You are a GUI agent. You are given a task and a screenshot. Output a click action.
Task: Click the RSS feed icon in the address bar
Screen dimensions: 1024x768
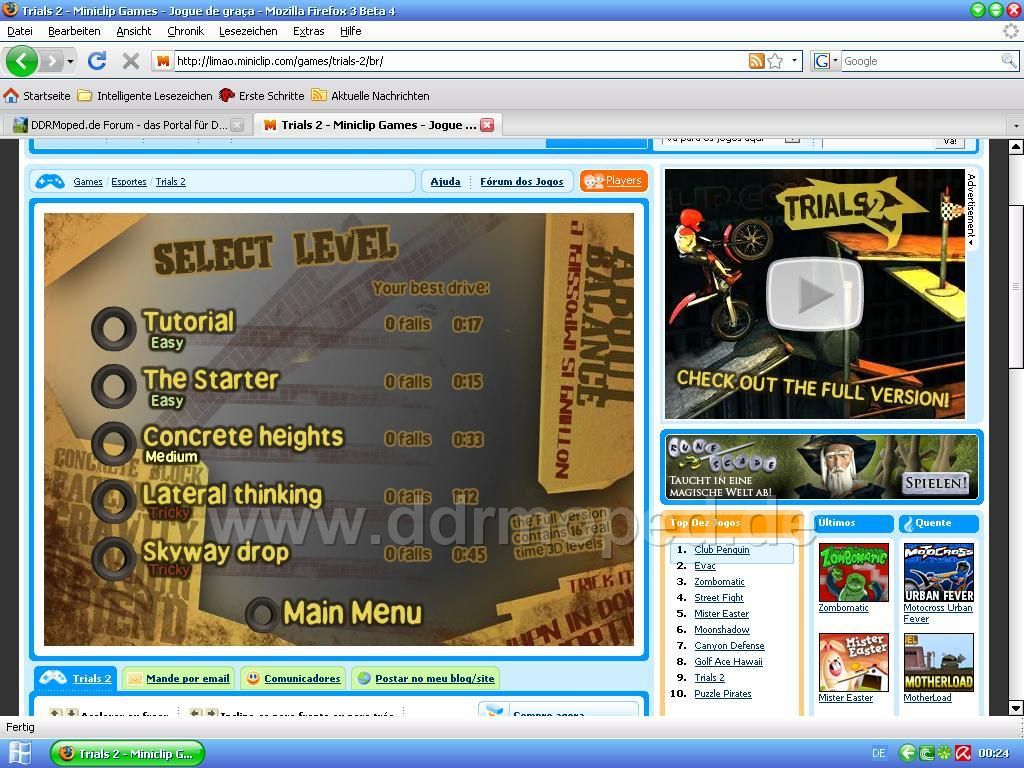pos(756,61)
